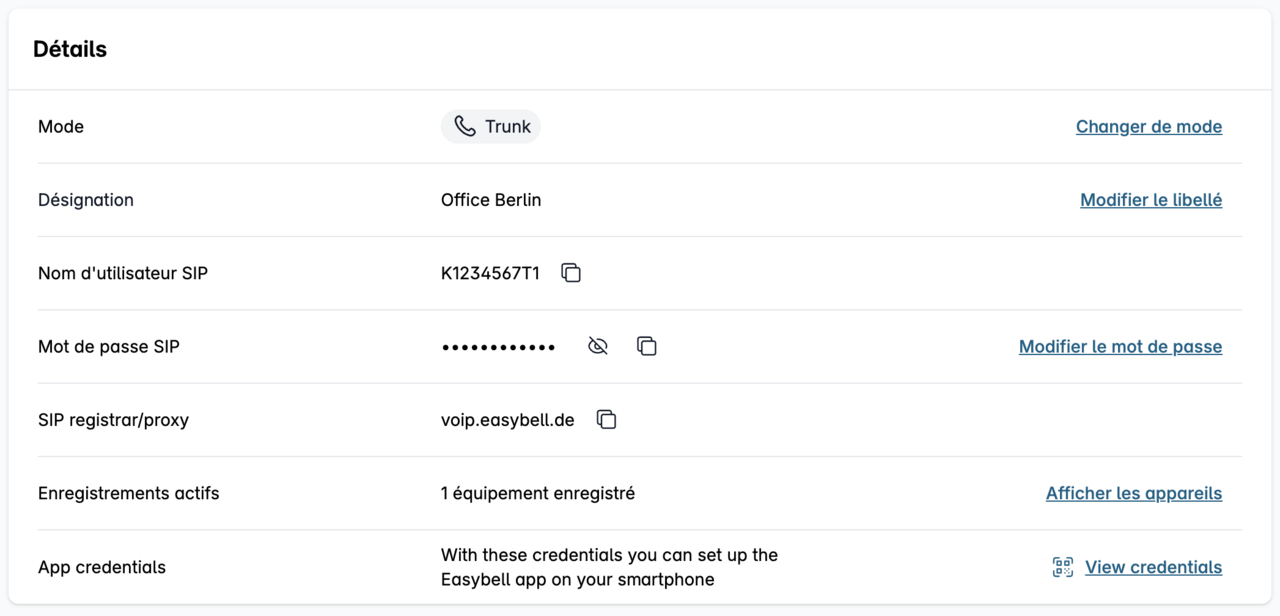
Task: Click the Enregistrements actifs row label
Action: 128,493
